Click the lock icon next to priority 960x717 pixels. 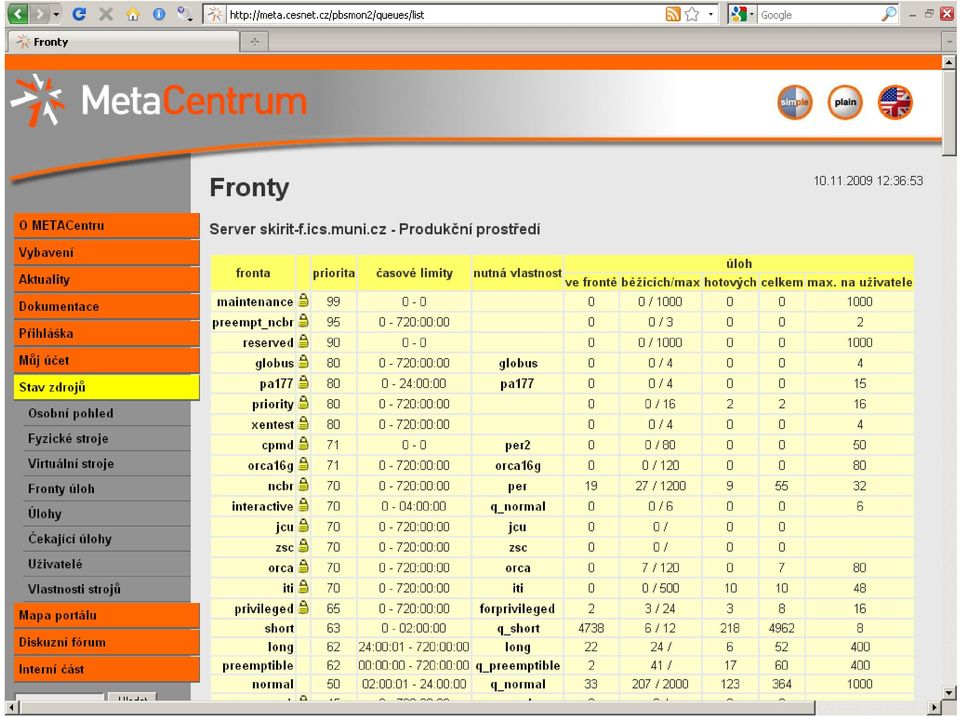tap(303, 403)
